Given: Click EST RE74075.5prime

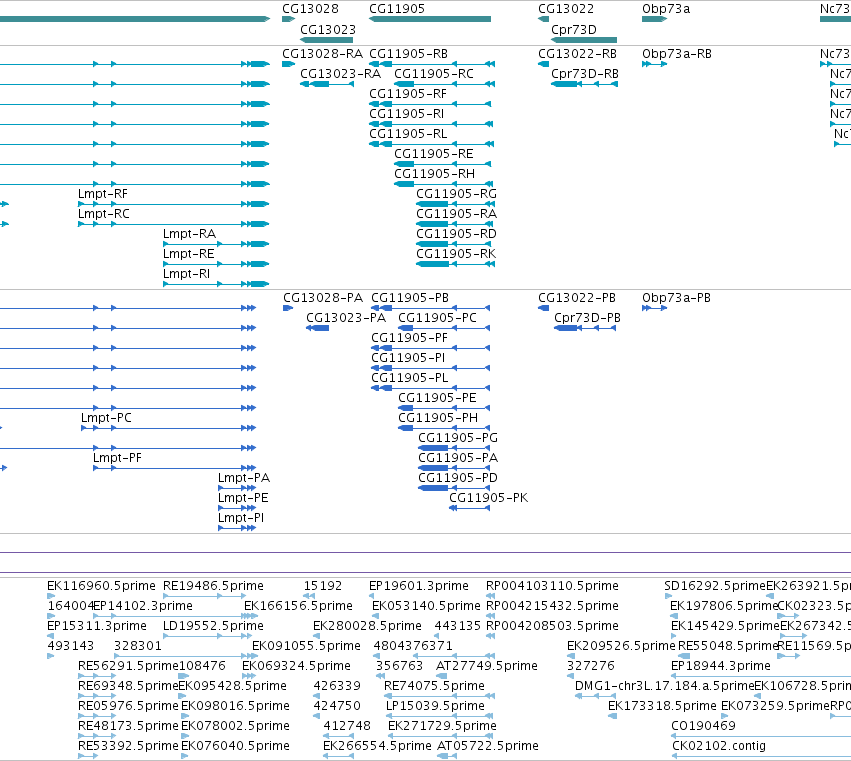Looking at the screenshot, I should 434,686.
